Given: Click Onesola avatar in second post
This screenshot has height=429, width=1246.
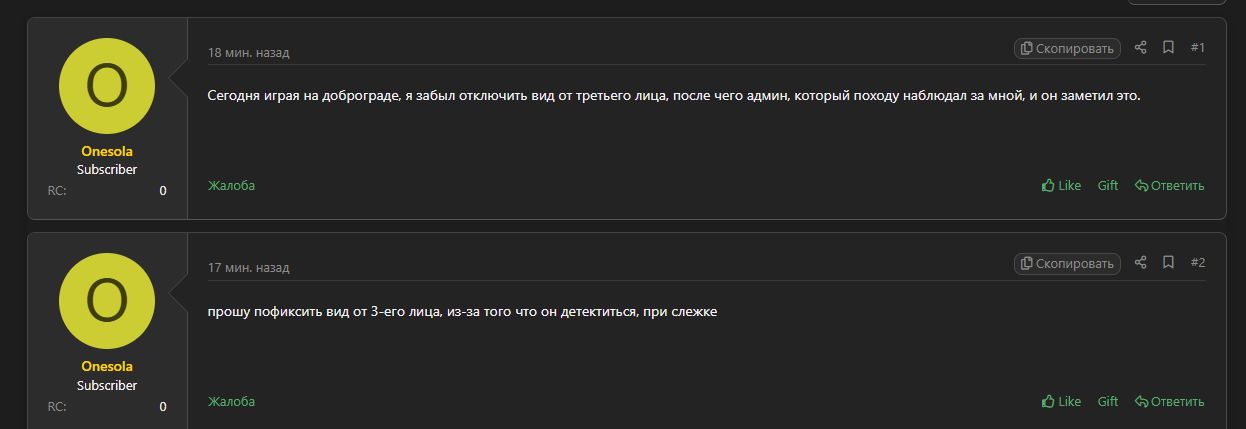Looking at the screenshot, I should [107, 301].
